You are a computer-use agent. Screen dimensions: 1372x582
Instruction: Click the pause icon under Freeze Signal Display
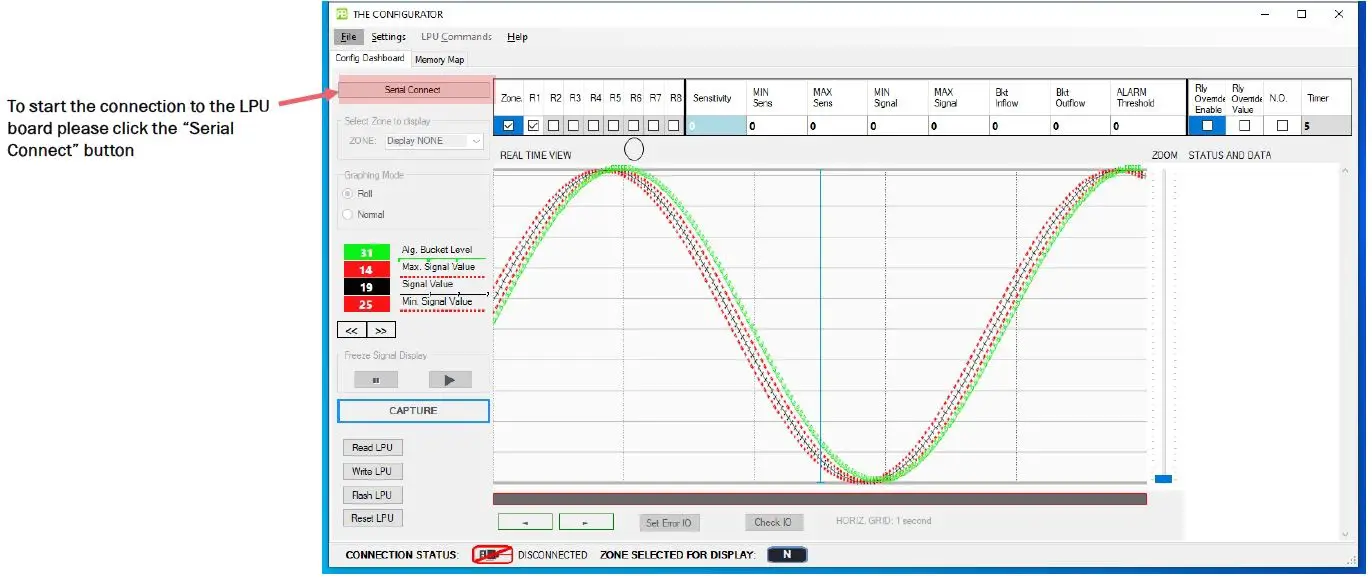[374, 379]
